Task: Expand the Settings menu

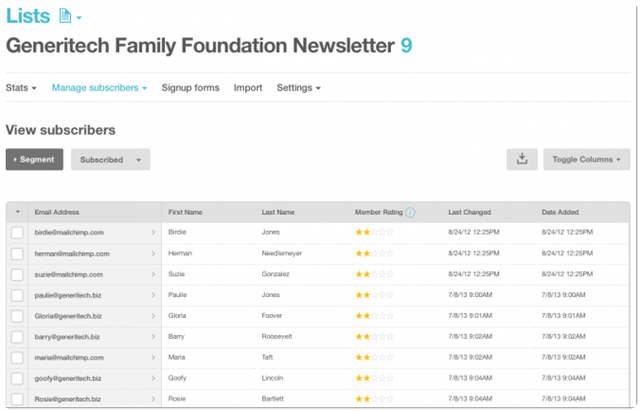Action: point(299,88)
